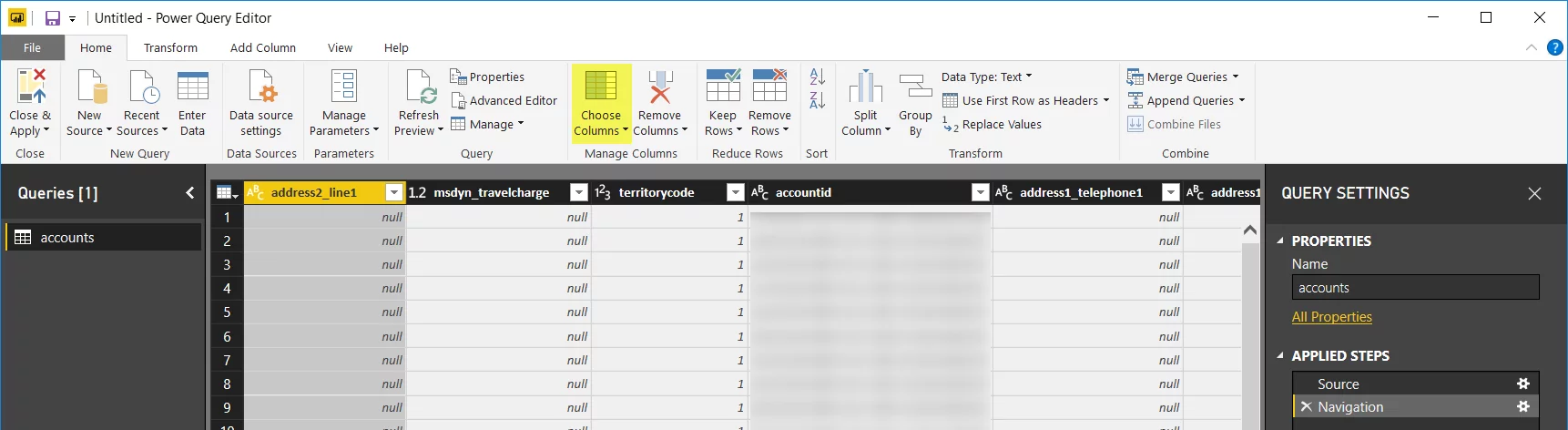Open the All Properties link

click(x=1331, y=316)
